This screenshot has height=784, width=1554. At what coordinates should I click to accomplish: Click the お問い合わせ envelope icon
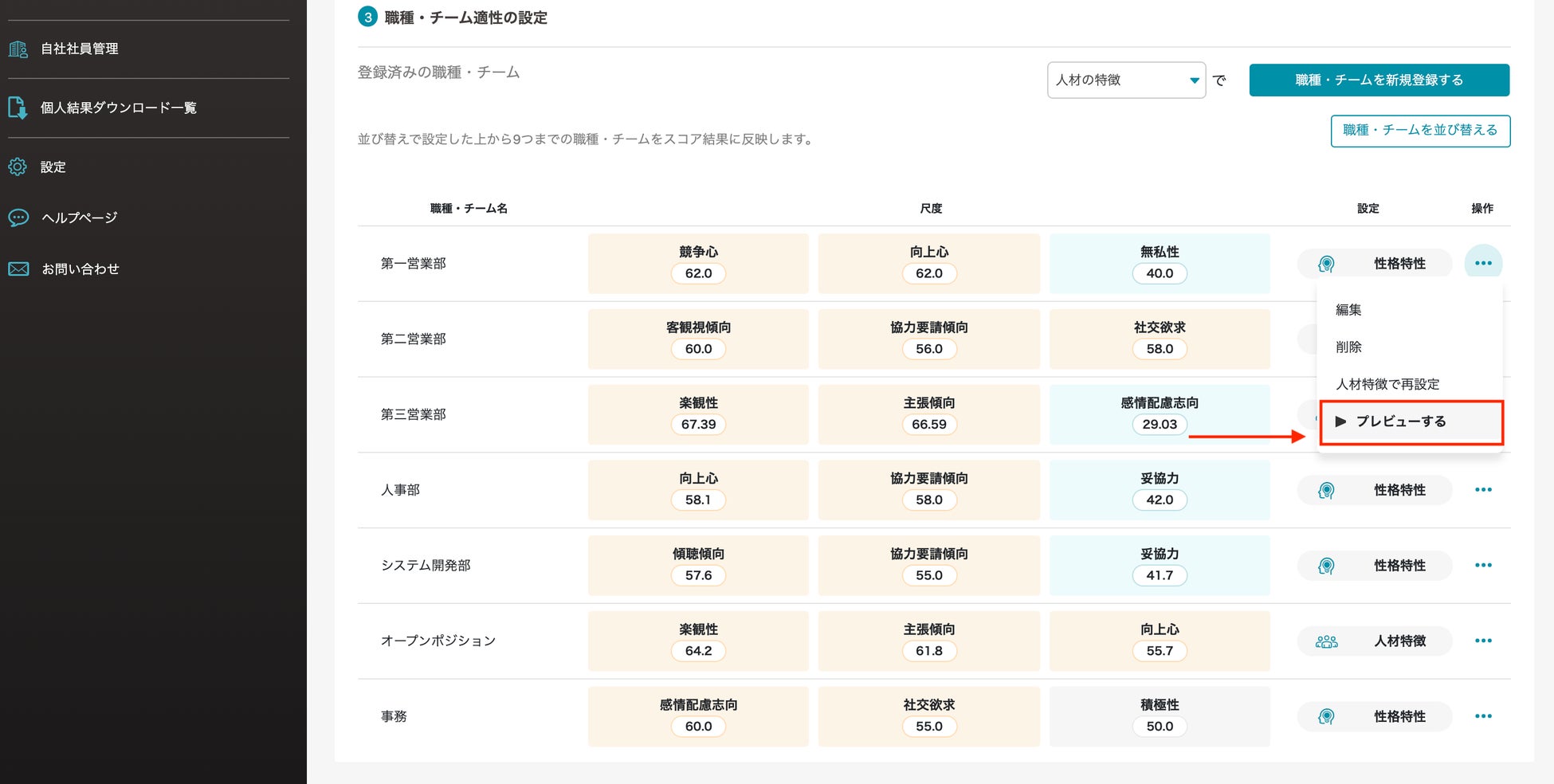[18, 269]
